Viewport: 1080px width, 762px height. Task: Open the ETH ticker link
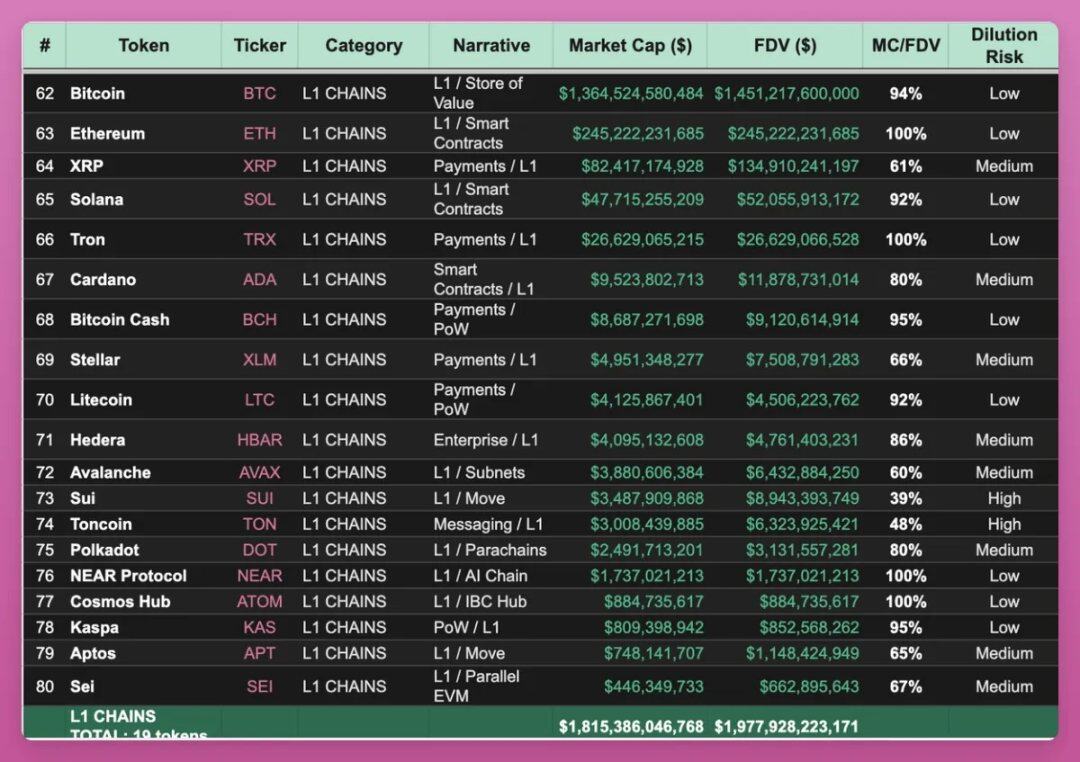tap(259, 133)
